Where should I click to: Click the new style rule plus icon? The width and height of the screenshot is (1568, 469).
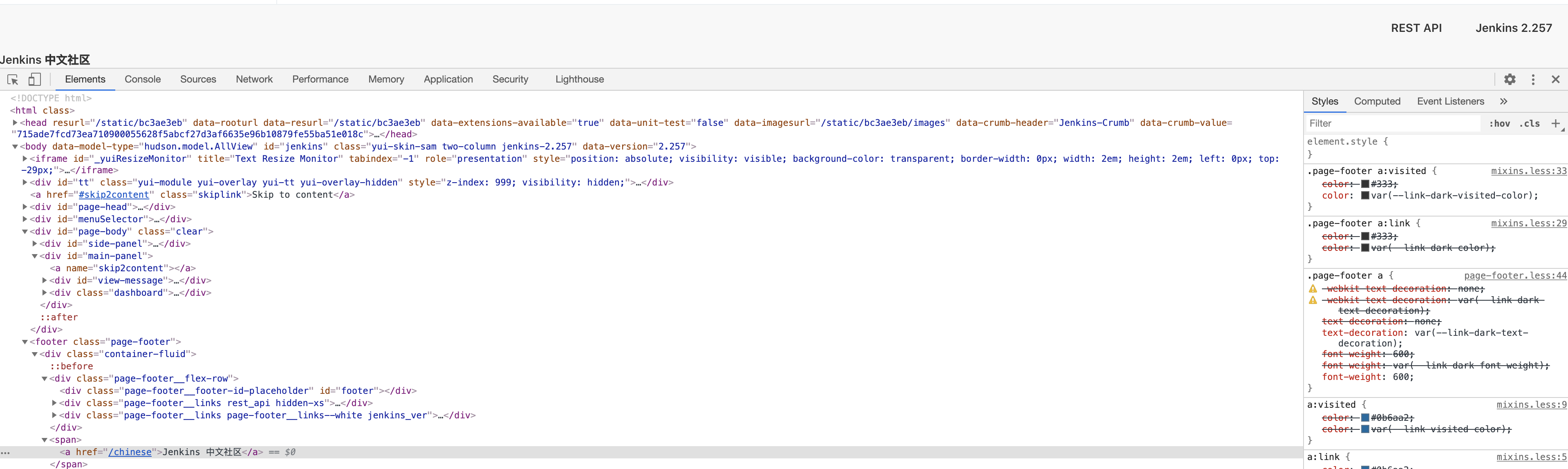click(1555, 123)
